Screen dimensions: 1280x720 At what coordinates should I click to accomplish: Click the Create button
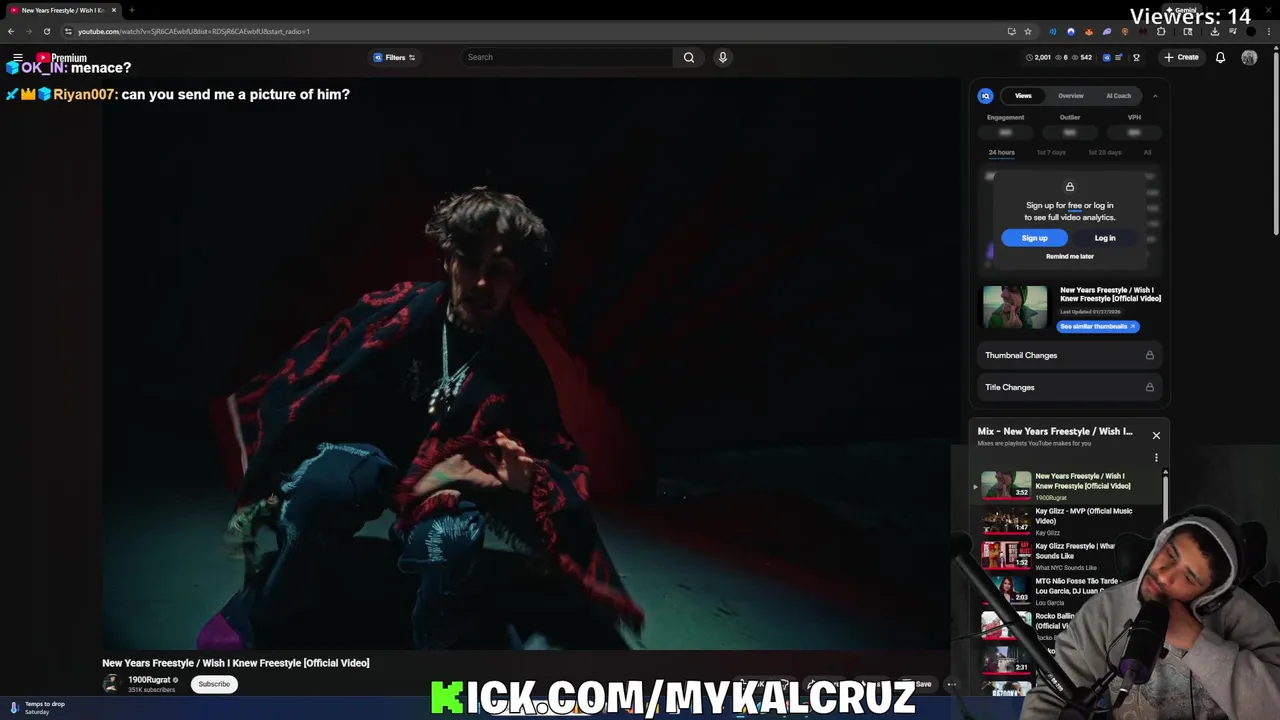pos(1181,57)
